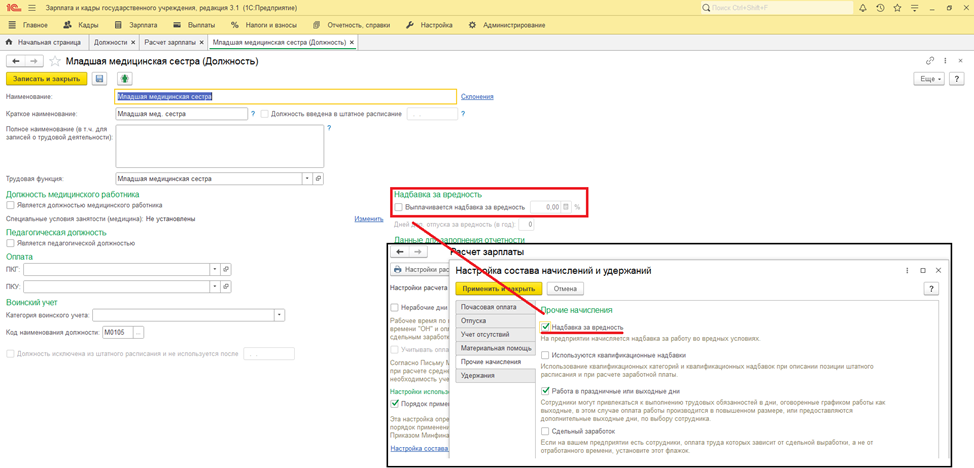Focus the global search field

coord(776,8)
